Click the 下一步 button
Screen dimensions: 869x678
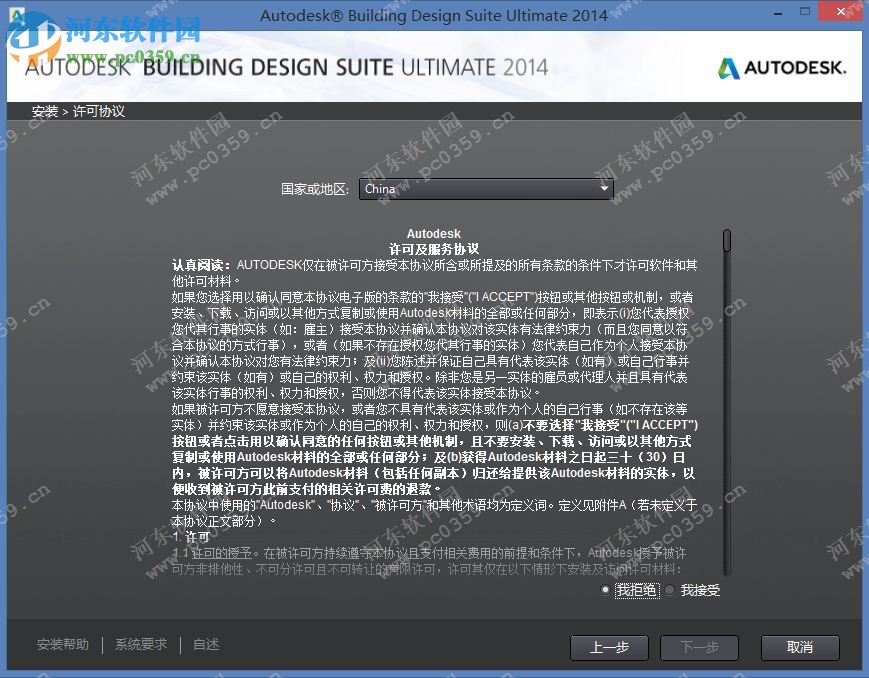[699, 648]
